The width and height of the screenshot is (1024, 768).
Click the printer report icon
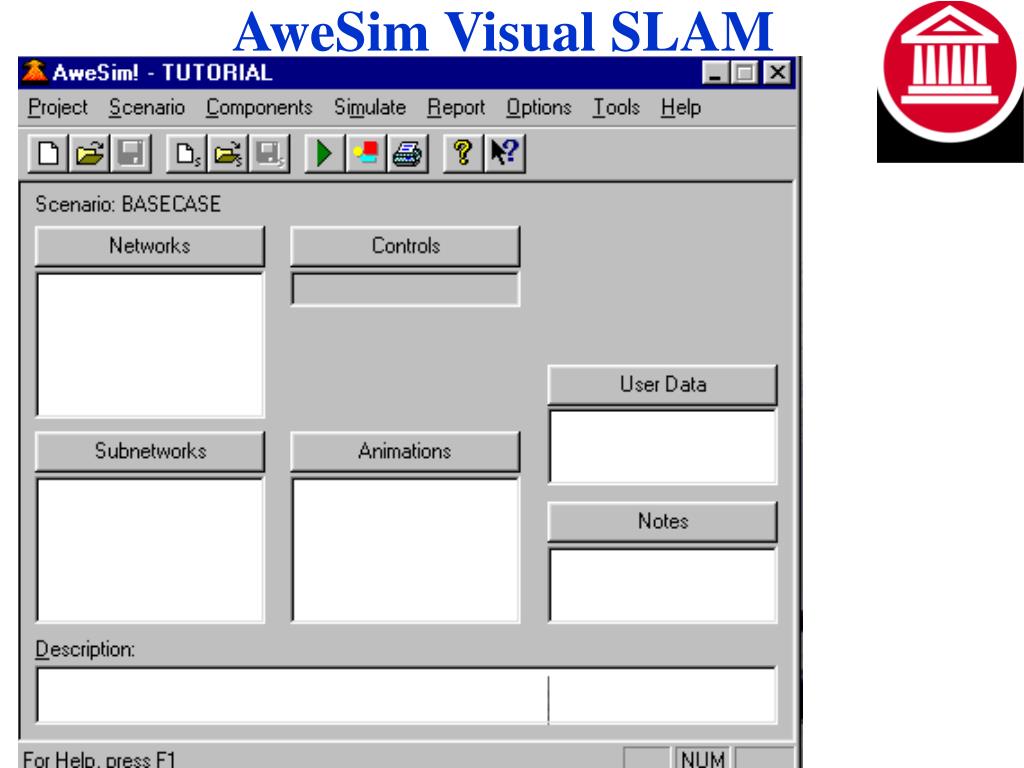pos(408,153)
